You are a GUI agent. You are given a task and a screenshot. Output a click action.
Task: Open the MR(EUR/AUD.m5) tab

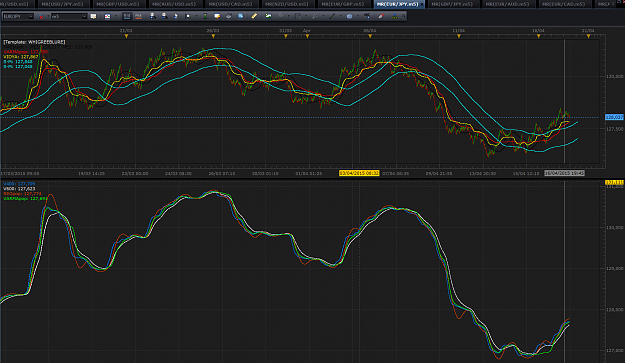(x=507, y=4)
